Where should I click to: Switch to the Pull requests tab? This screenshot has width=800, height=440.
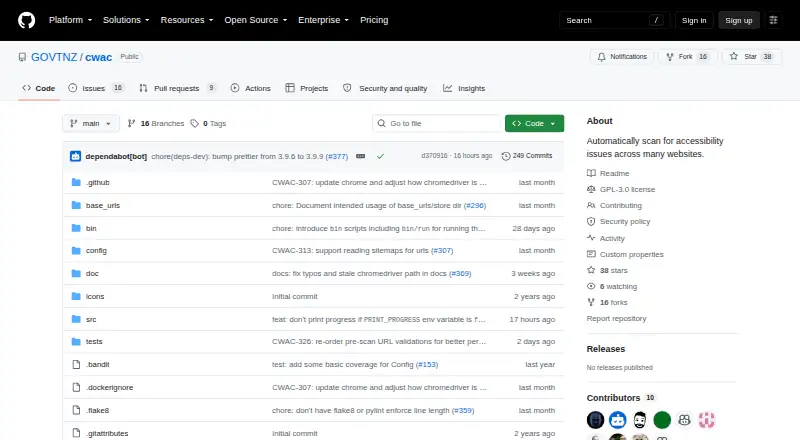click(178, 88)
